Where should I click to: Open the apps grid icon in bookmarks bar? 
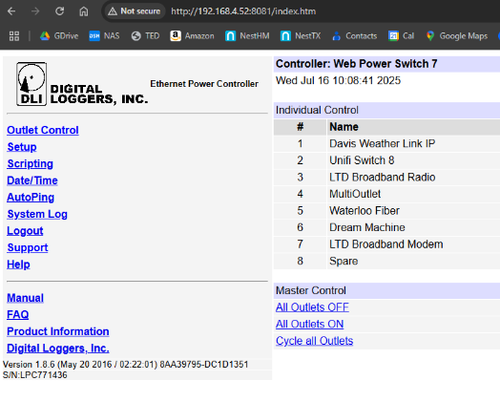(x=14, y=36)
